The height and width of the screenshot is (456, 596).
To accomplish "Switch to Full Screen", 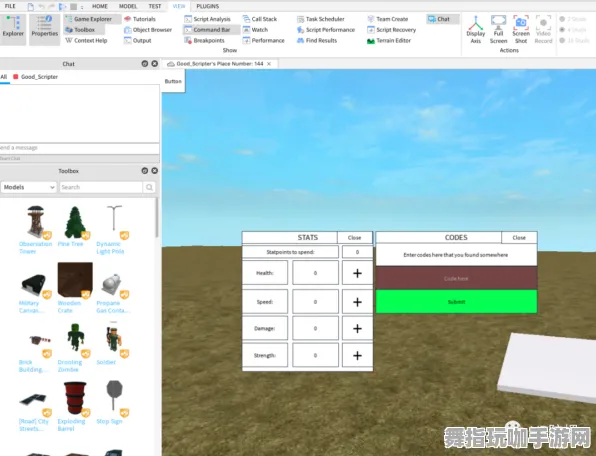I will [x=498, y=29].
